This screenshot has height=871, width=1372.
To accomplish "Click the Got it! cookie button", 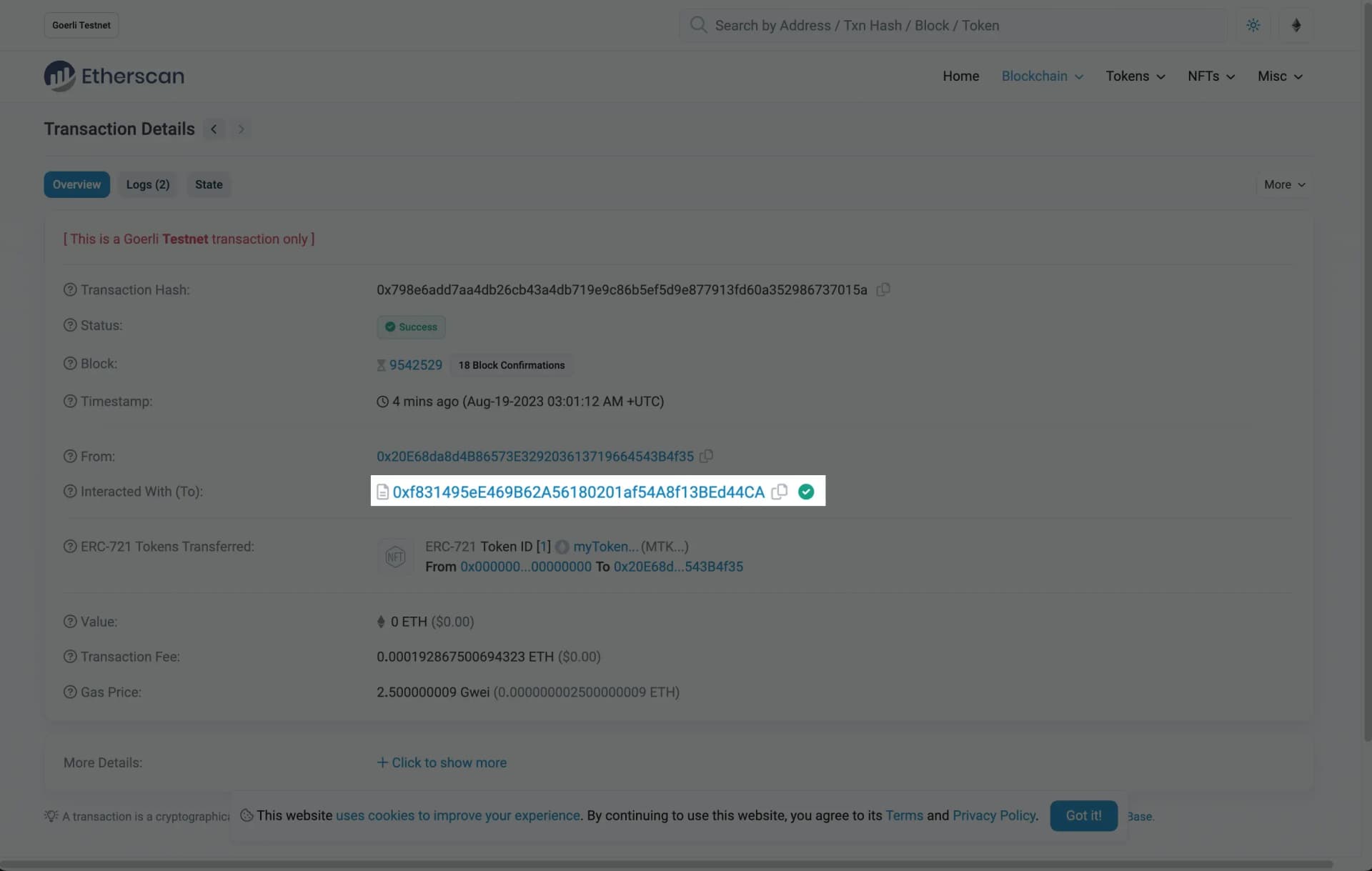I will [1083, 815].
